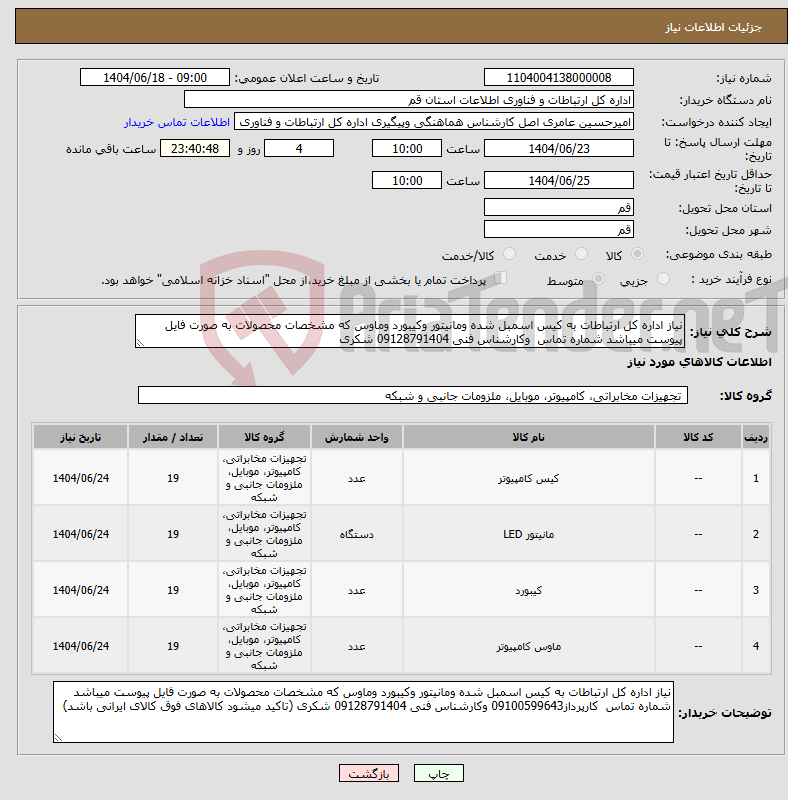Click date 1404/06/24 in ماوس کامپیوتر row

point(81,646)
